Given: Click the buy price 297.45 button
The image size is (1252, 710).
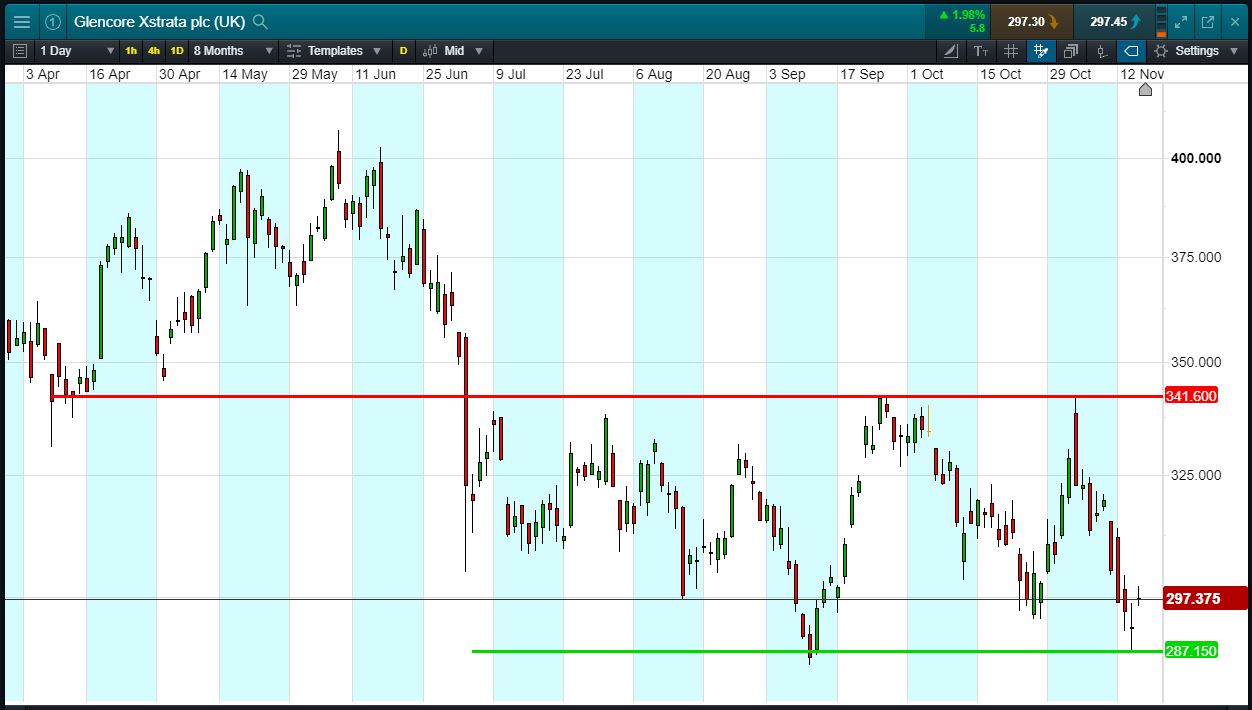Looking at the screenshot, I should tap(1114, 21).
